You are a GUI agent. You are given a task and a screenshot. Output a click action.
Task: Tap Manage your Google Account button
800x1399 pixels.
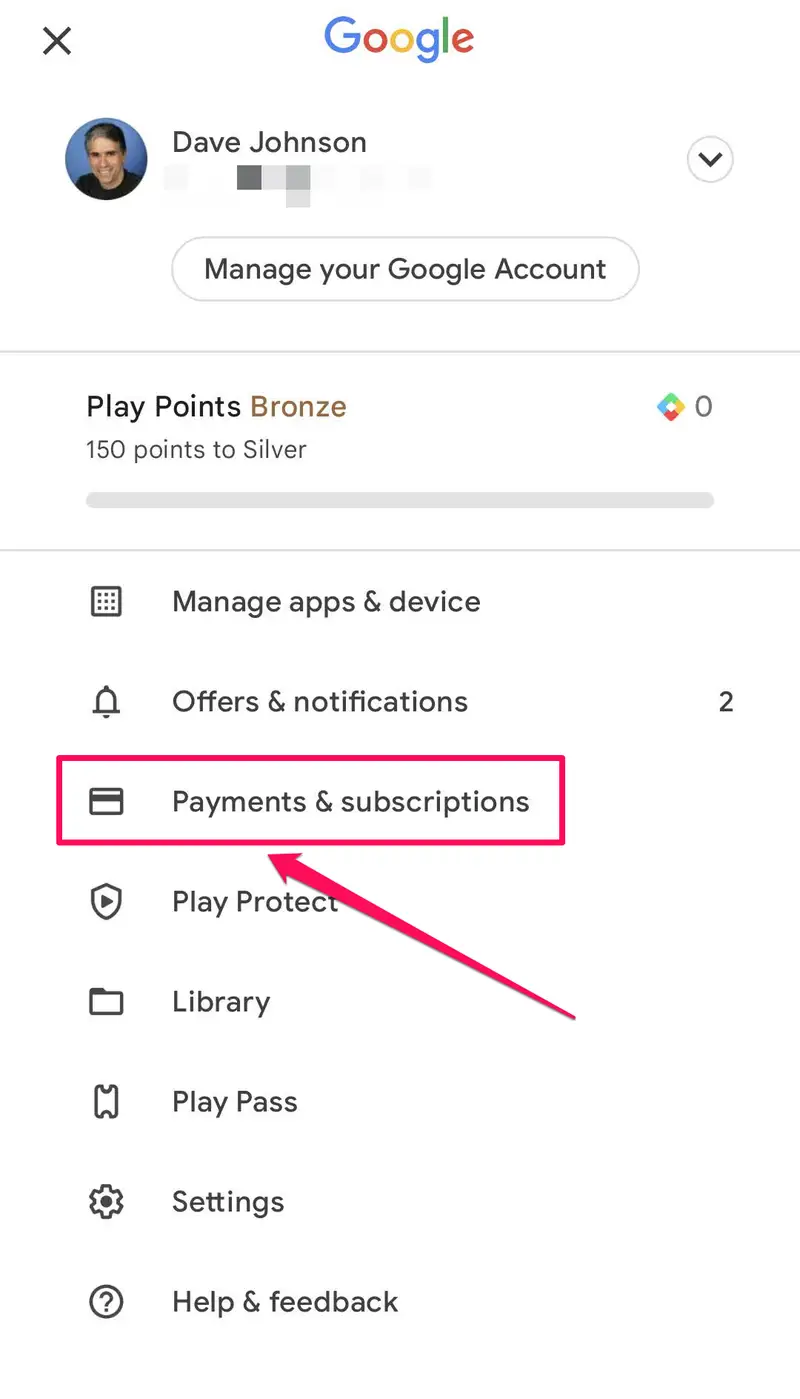(x=405, y=269)
